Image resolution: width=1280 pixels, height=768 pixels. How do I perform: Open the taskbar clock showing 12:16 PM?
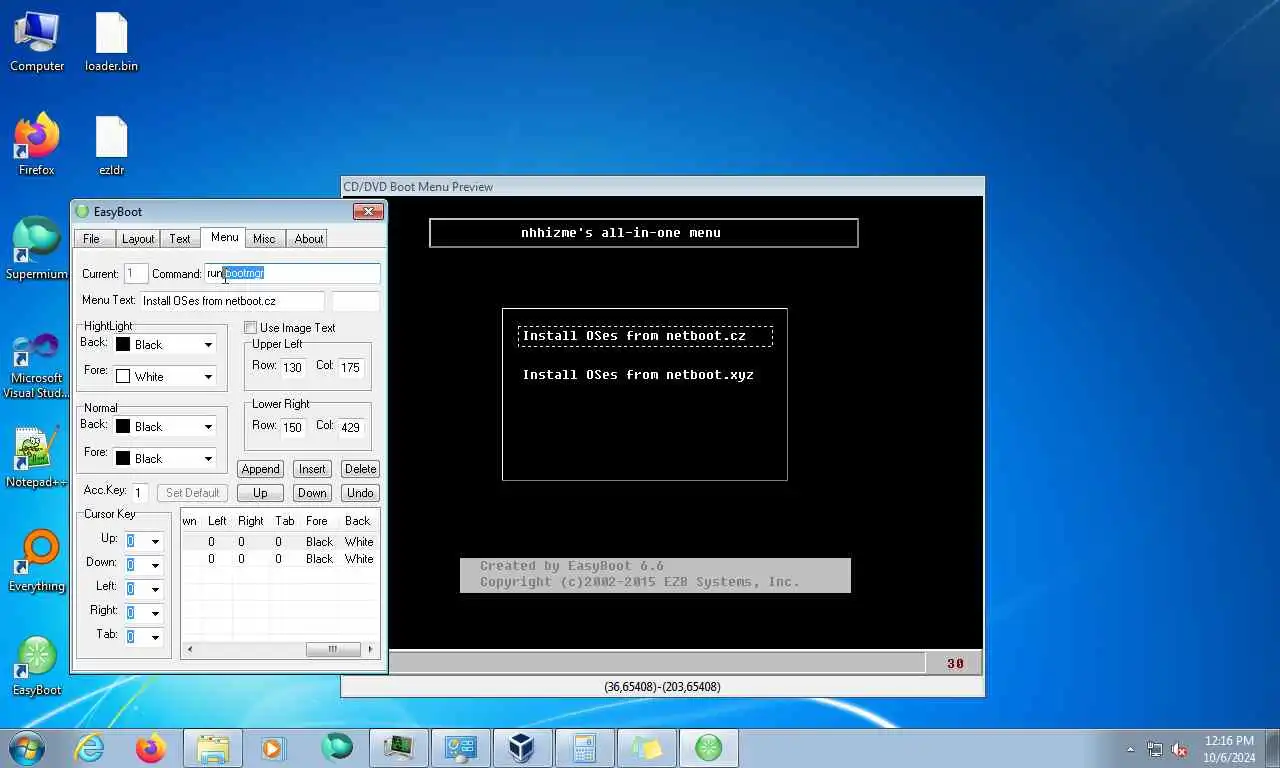pos(1229,749)
